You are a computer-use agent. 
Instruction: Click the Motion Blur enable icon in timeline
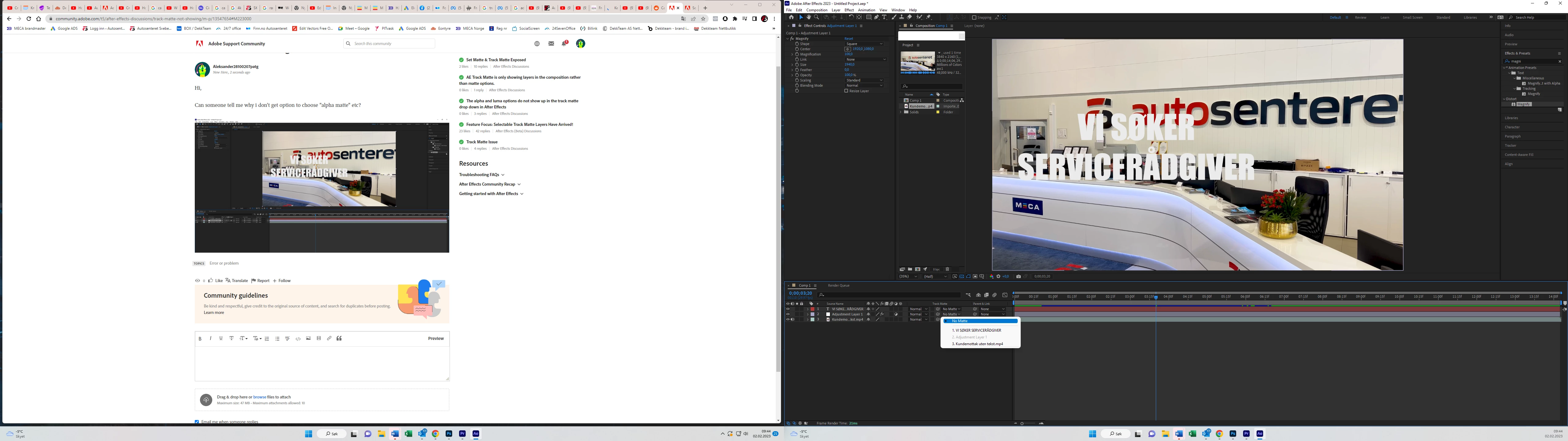pos(995,295)
